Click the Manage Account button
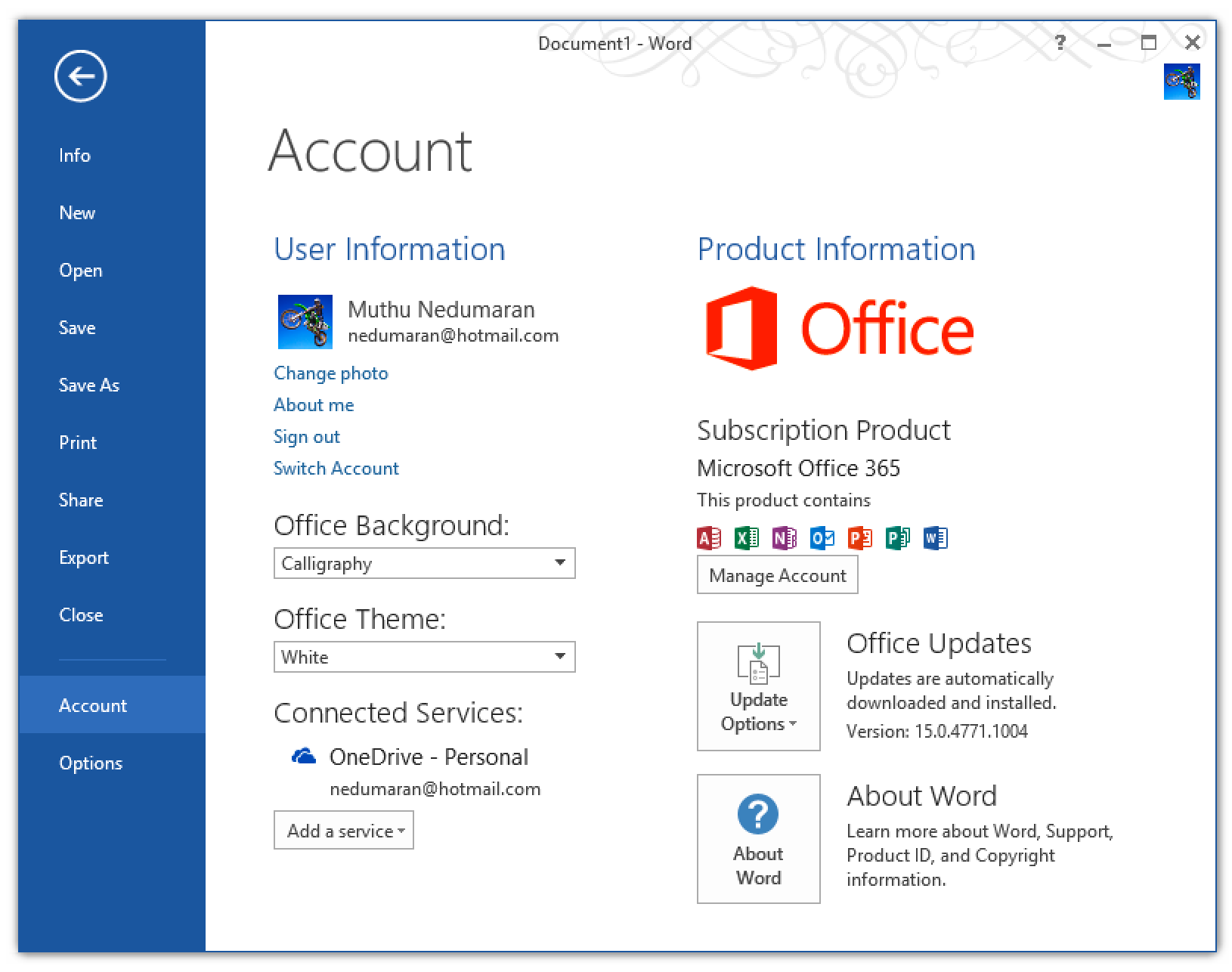 tap(777, 575)
